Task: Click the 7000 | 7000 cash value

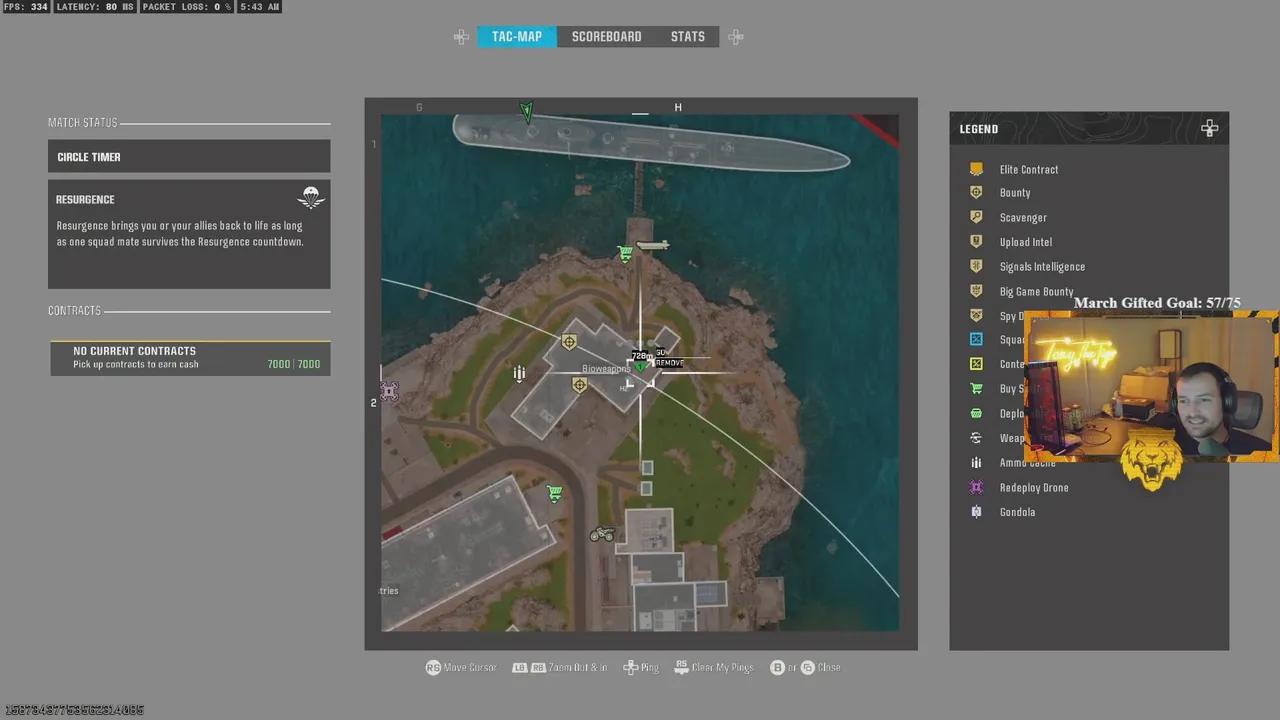Action: coord(294,364)
